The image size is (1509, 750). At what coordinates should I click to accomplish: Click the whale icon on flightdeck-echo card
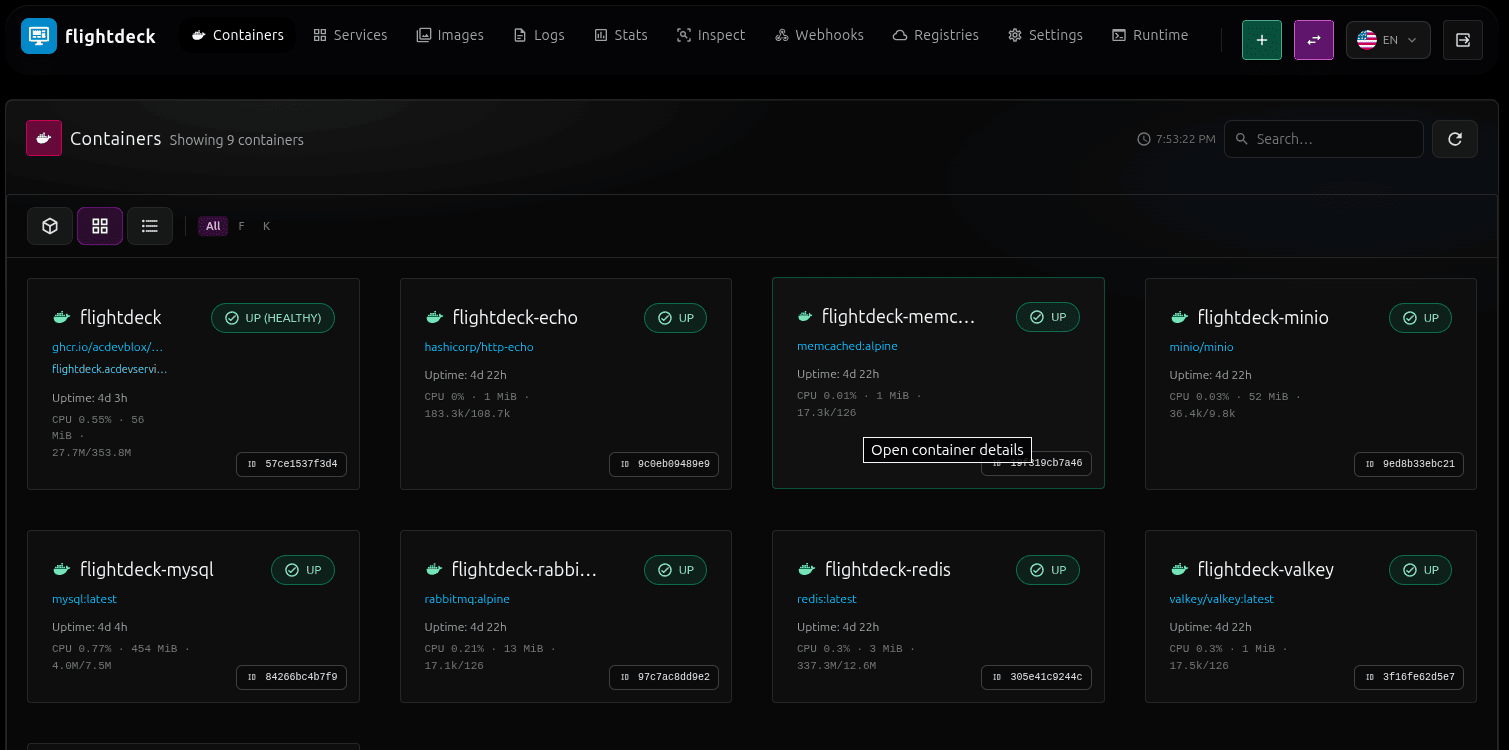(434, 317)
